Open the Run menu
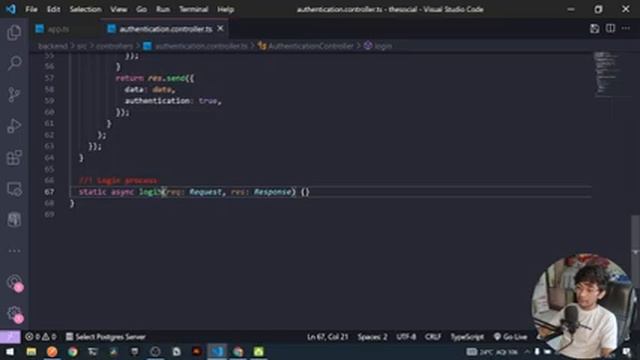This screenshot has height=360, width=640. (163, 9)
